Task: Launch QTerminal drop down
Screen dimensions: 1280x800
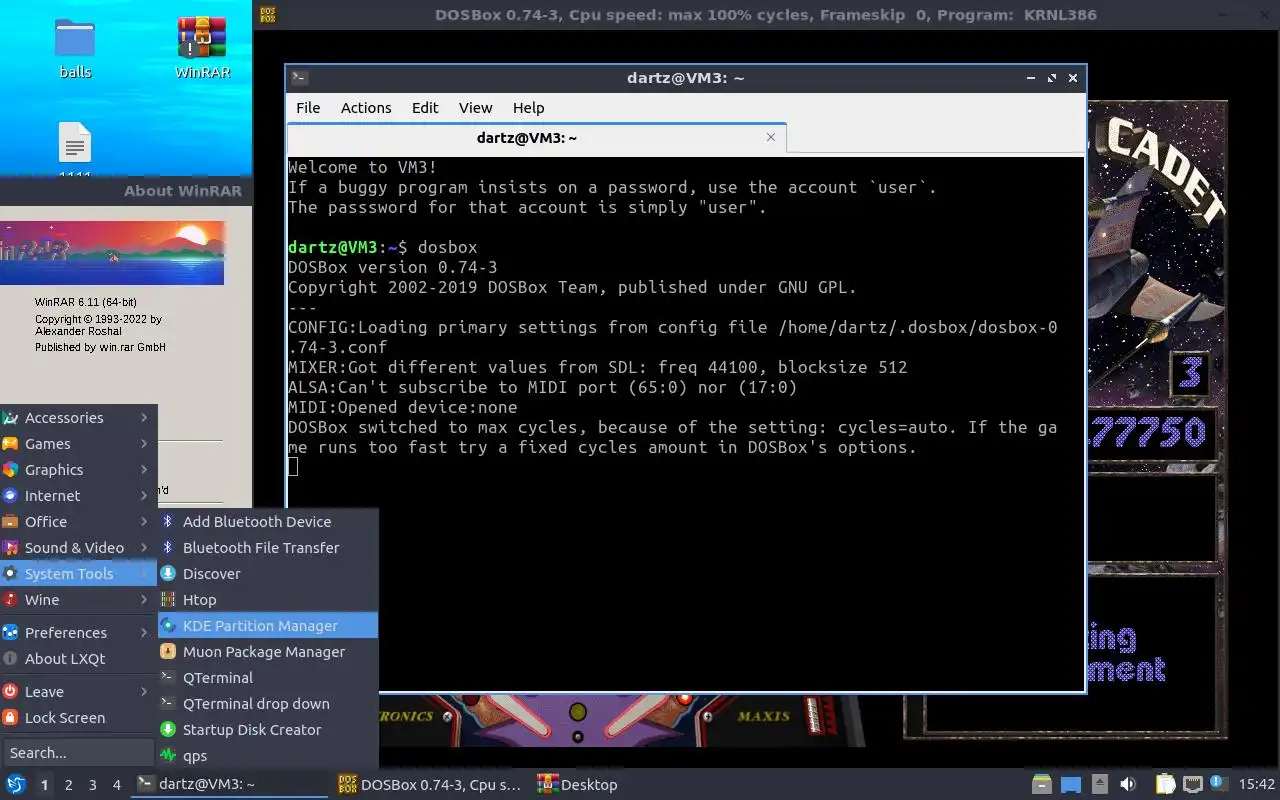Action: pos(268,704)
